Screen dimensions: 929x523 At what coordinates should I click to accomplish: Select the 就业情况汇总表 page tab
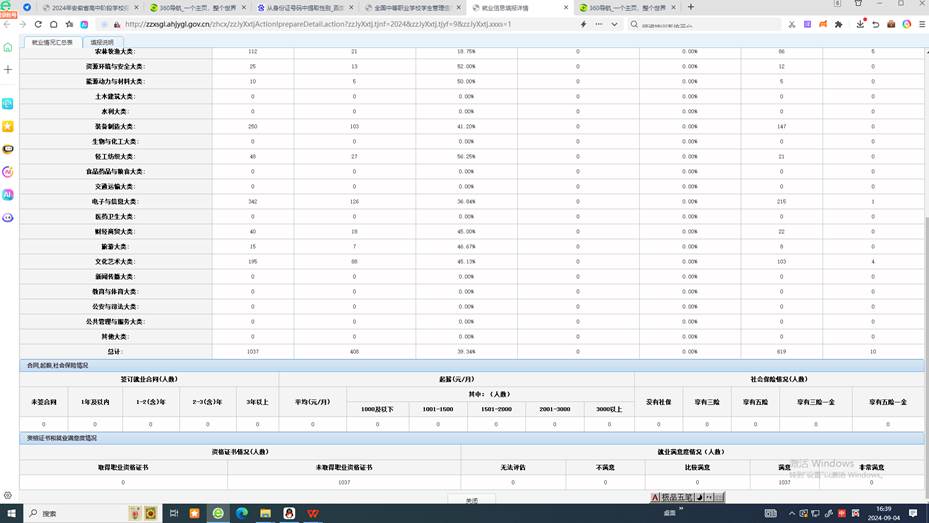(x=52, y=43)
